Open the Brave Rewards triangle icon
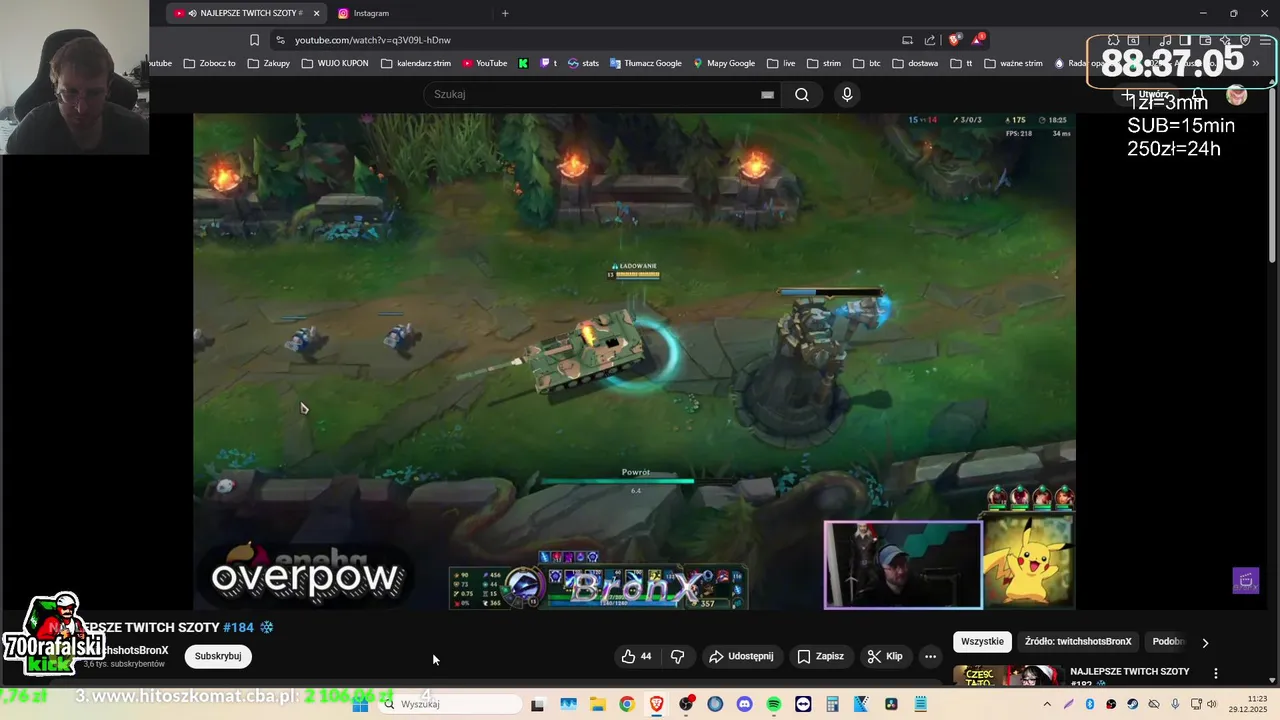This screenshot has height=720, width=1280. (x=978, y=40)
